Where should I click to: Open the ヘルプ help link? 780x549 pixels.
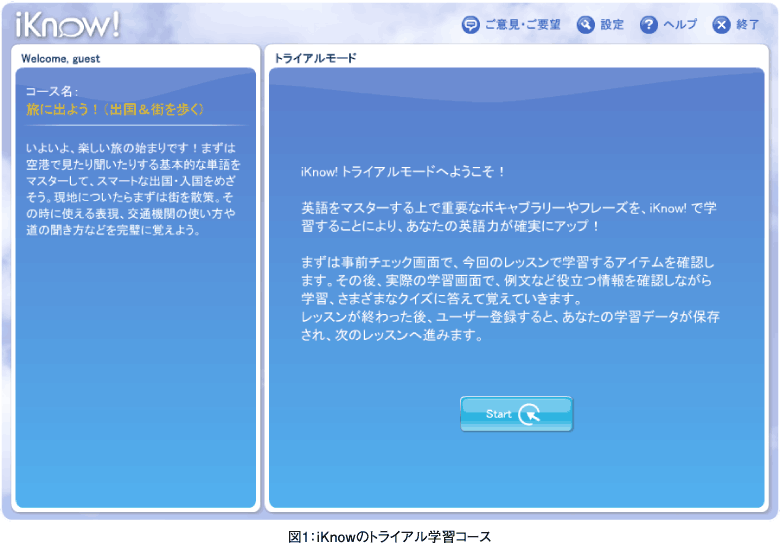[x=681, y=24]
